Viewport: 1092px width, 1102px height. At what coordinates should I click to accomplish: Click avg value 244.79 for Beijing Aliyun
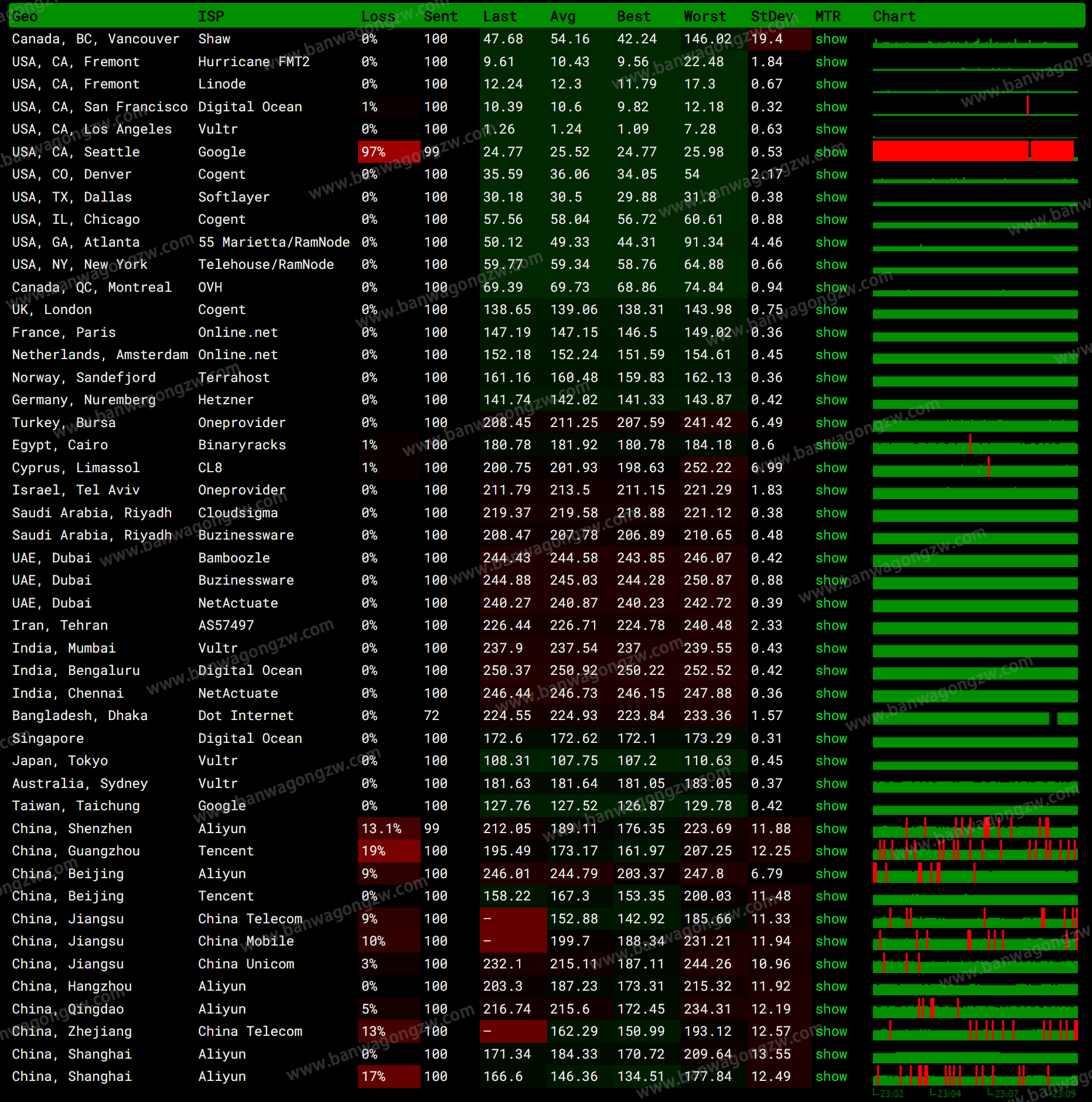pos(574,874)
